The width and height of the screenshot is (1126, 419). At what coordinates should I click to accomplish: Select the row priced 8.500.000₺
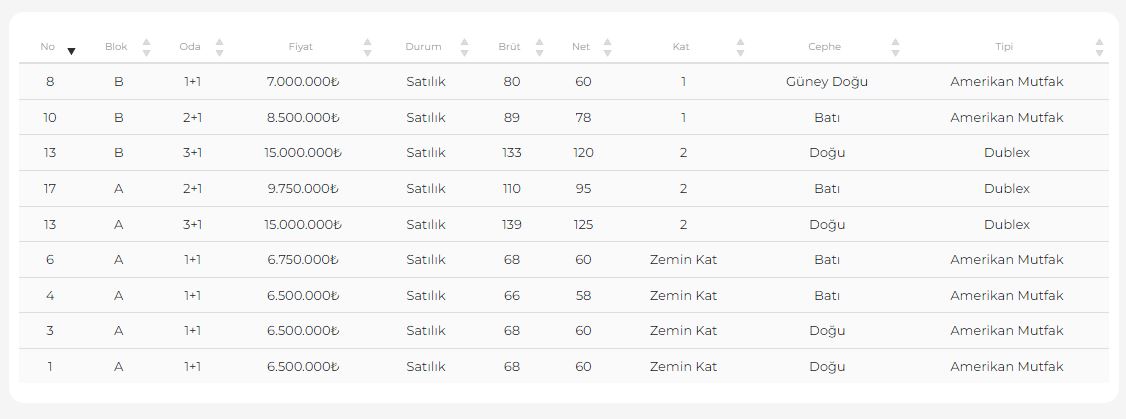tap(303, 118)
